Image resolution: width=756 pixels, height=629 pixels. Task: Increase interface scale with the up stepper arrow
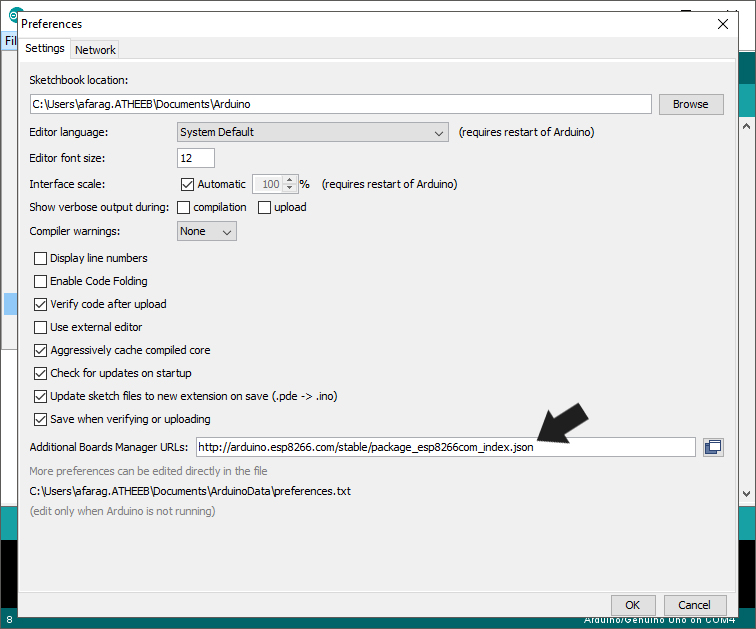click(289, 180)
